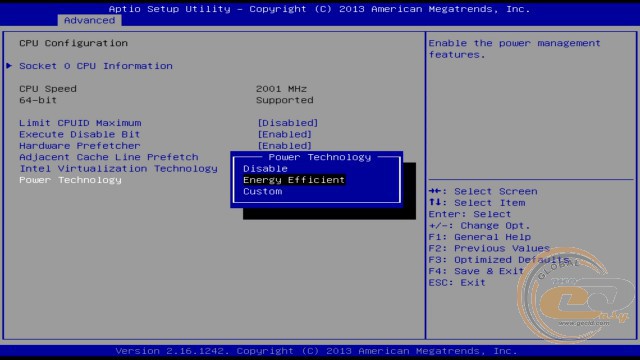Click the Select Item key hint
Viewport: 640px width, 360px height.
477,203
